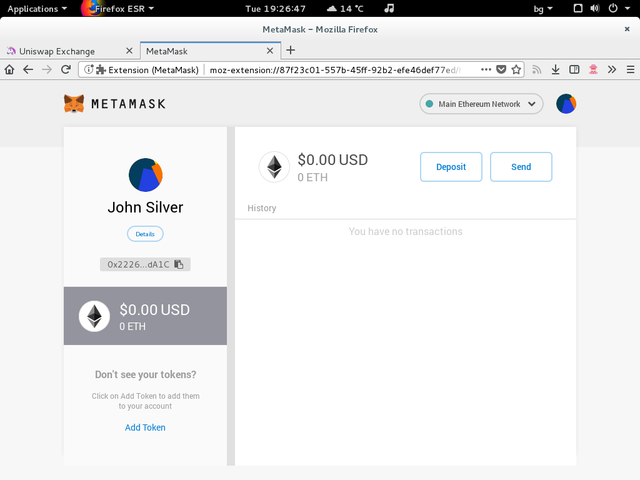Viewport: 640px width, 480px height.
Task: Click the RSS feed icon in toolbar
Action: click(x=536, y=70)
